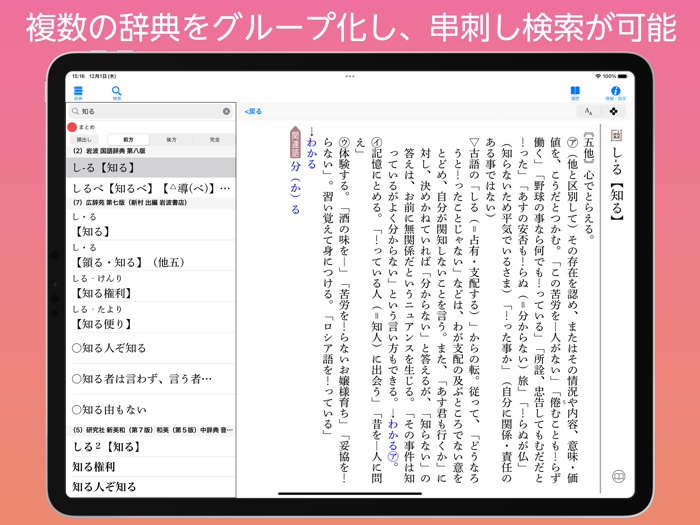Tap the battery status icon
The image size is (700, 525).
(x=623, y=76)
